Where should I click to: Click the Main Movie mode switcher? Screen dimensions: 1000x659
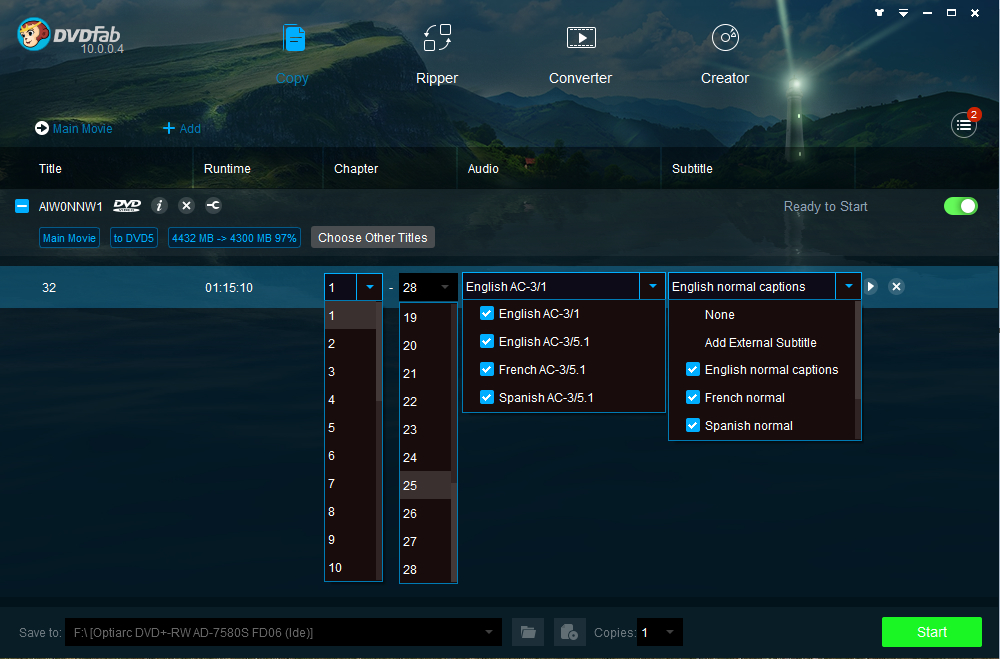73,128
